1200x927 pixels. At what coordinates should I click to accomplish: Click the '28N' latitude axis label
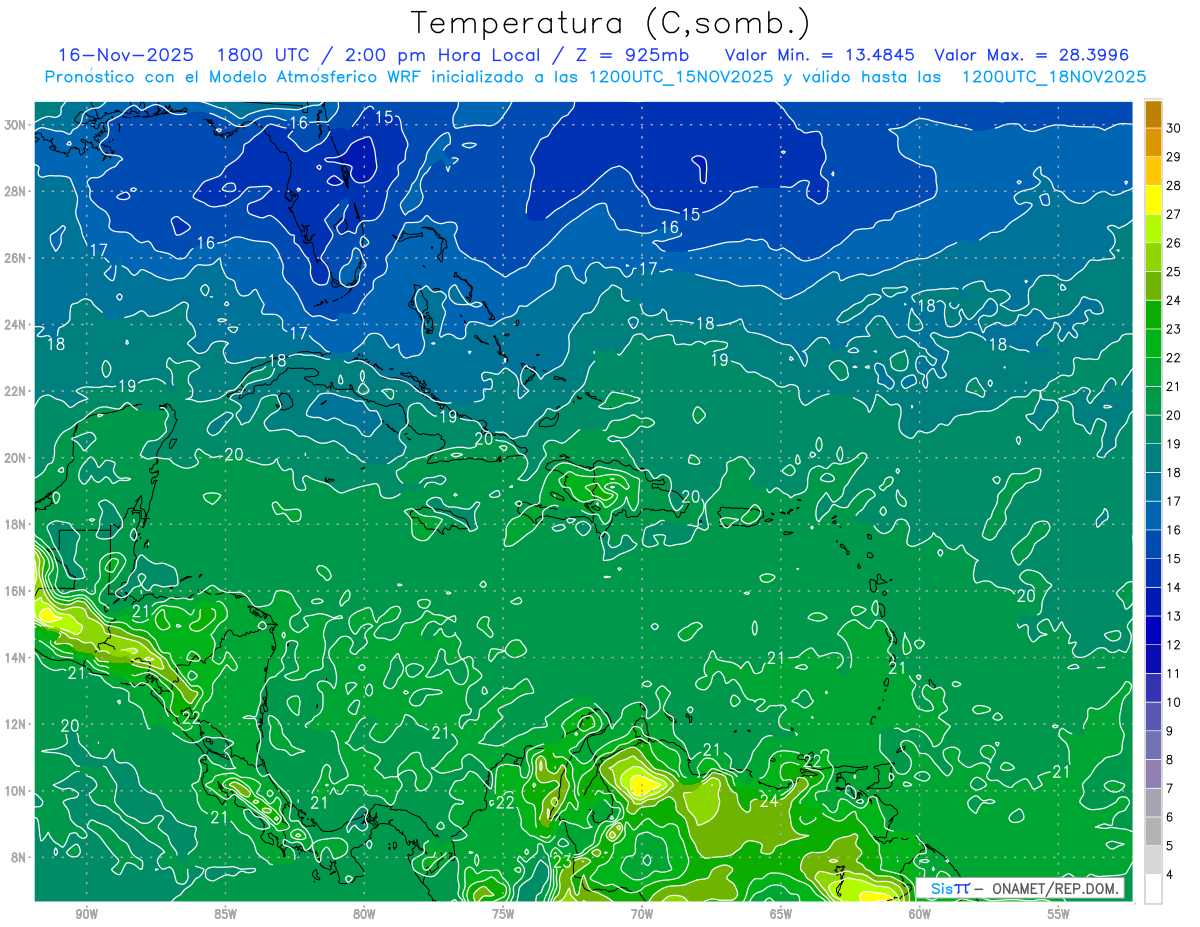[17, 191]
